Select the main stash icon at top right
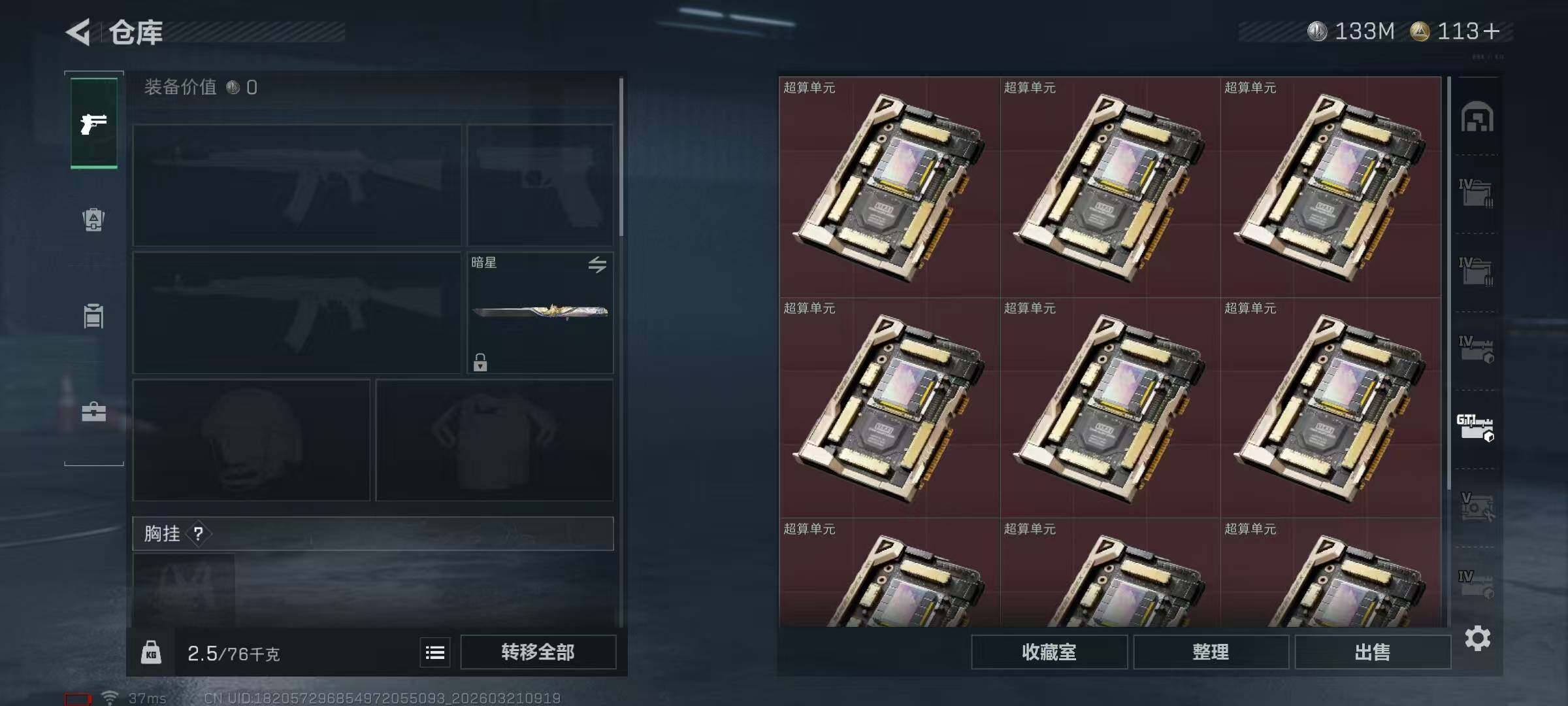 pos(1477,117)
